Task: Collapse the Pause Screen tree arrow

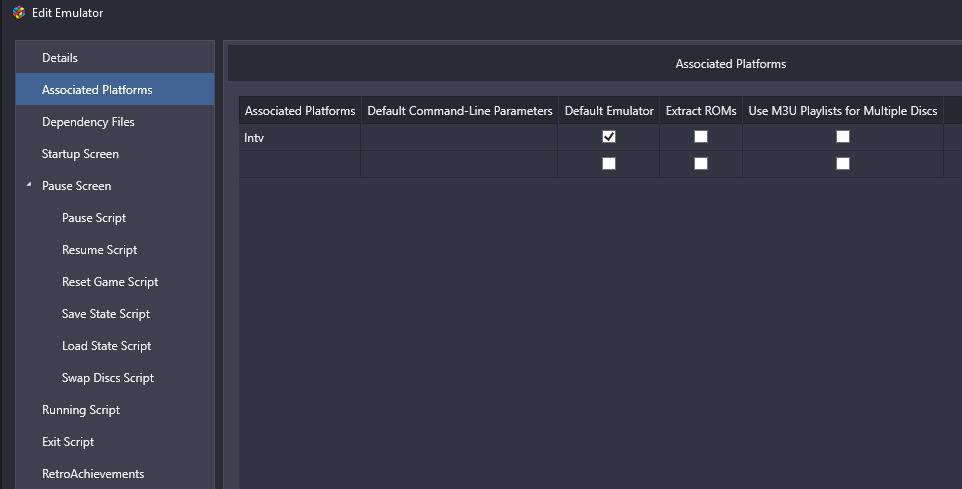Action: click(29, 184)
